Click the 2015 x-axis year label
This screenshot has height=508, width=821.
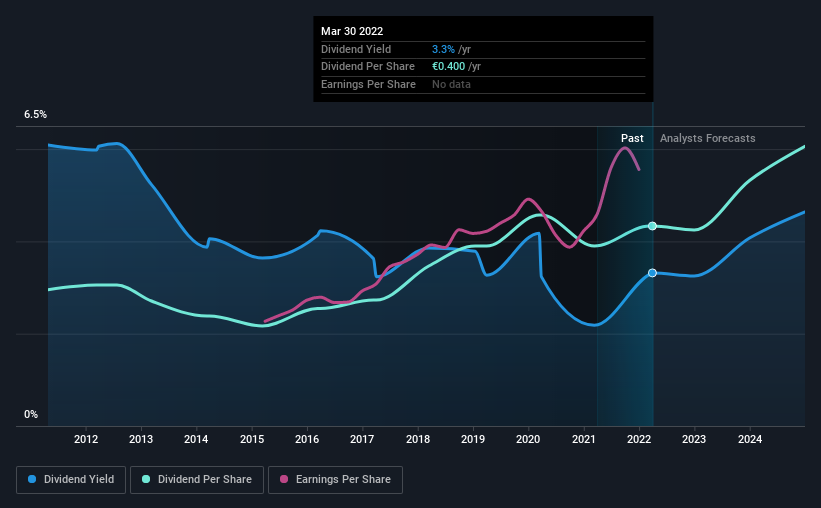click(x=252, y=439)
